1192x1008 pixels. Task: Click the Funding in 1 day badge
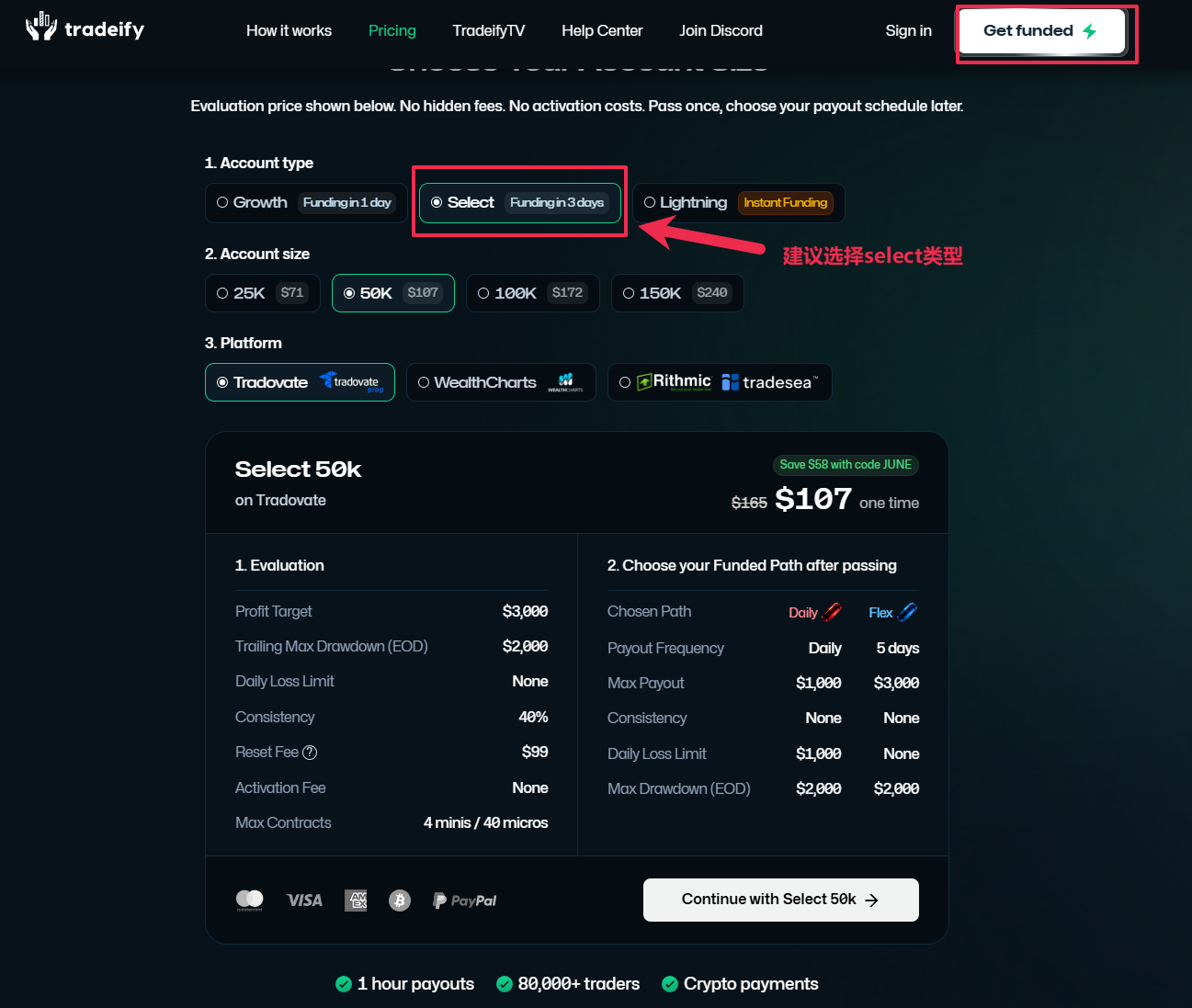347,202
